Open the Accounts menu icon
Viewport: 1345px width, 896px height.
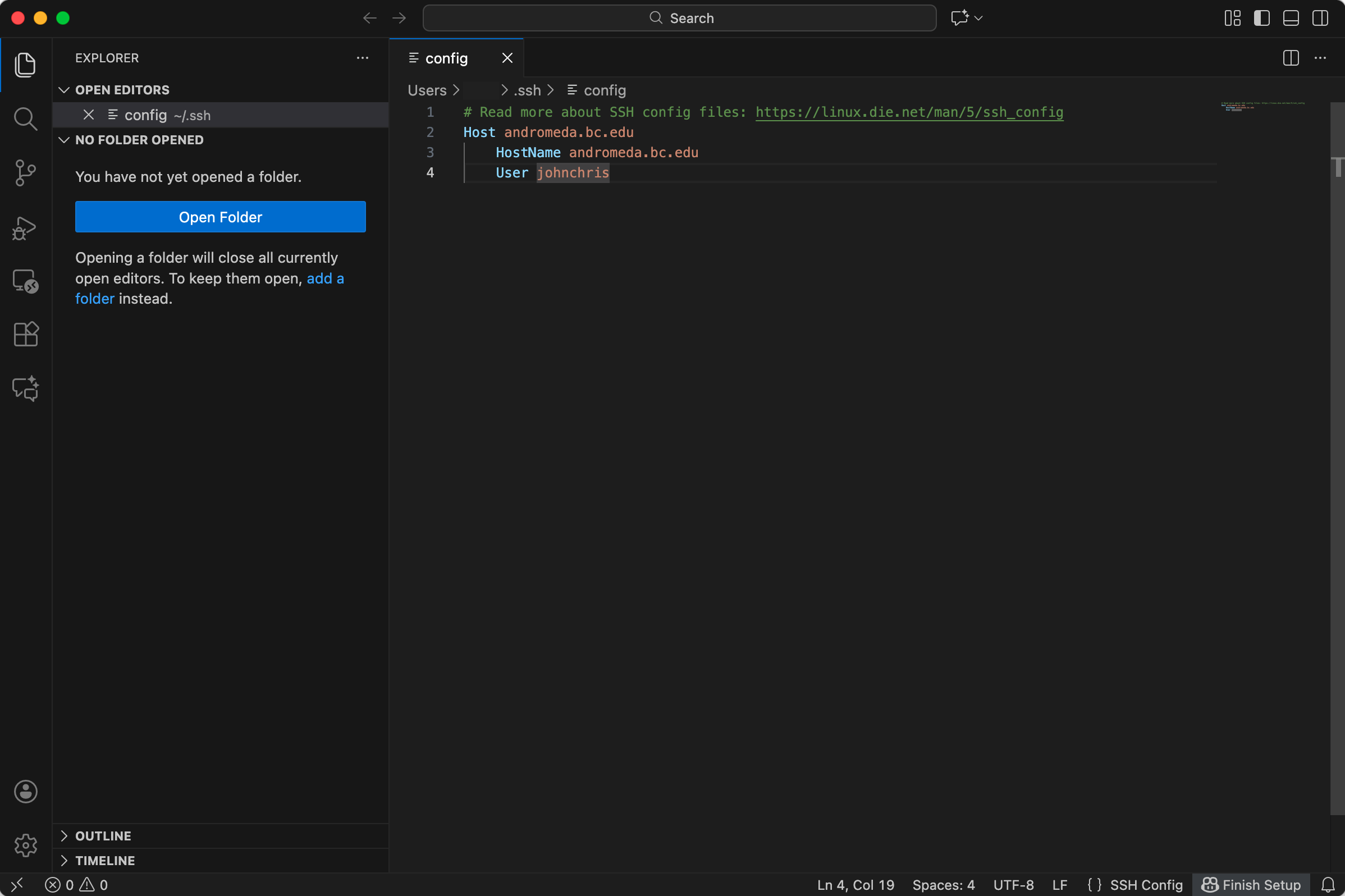(x=25, y=792)
